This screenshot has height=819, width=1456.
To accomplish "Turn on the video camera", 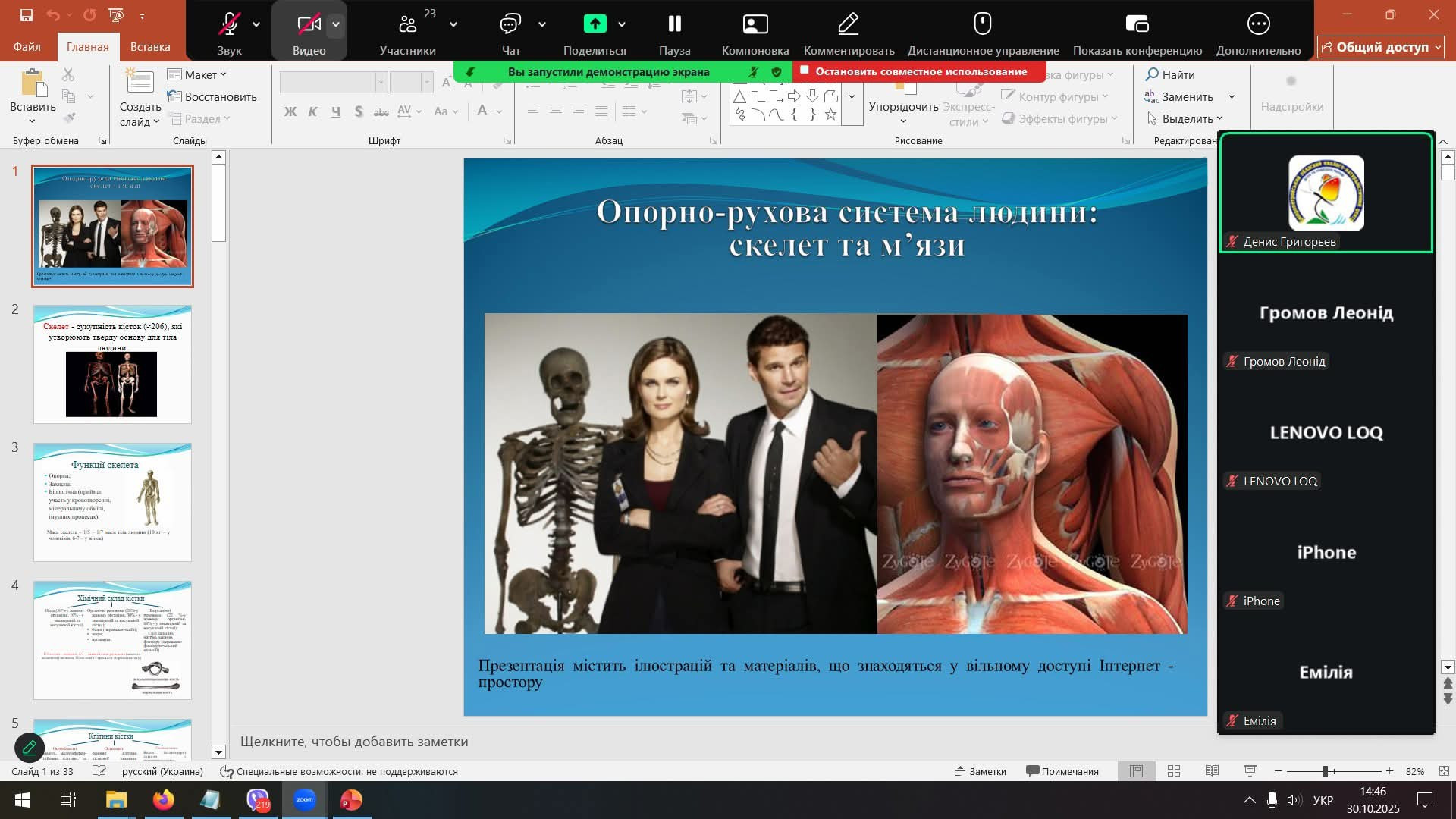I will (x=308, y=24).
